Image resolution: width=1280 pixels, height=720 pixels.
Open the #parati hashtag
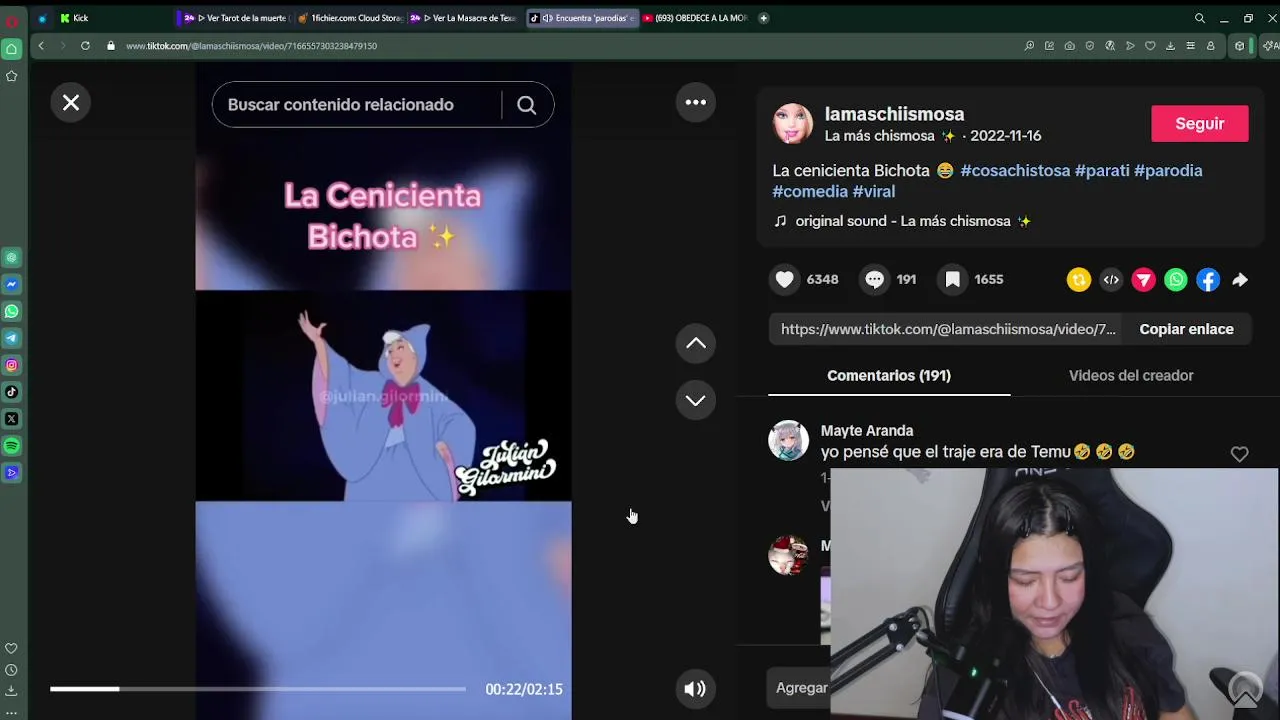pos(1102,171)
